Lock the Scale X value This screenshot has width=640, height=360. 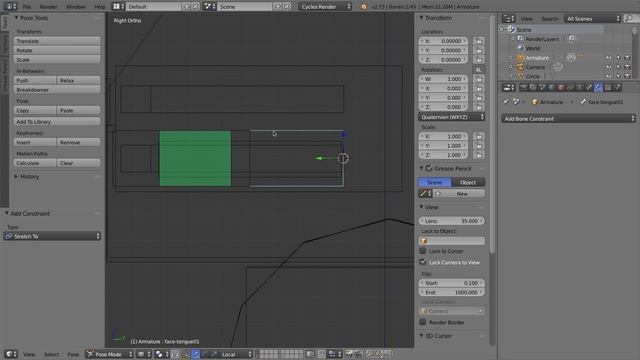pos(479,136)
